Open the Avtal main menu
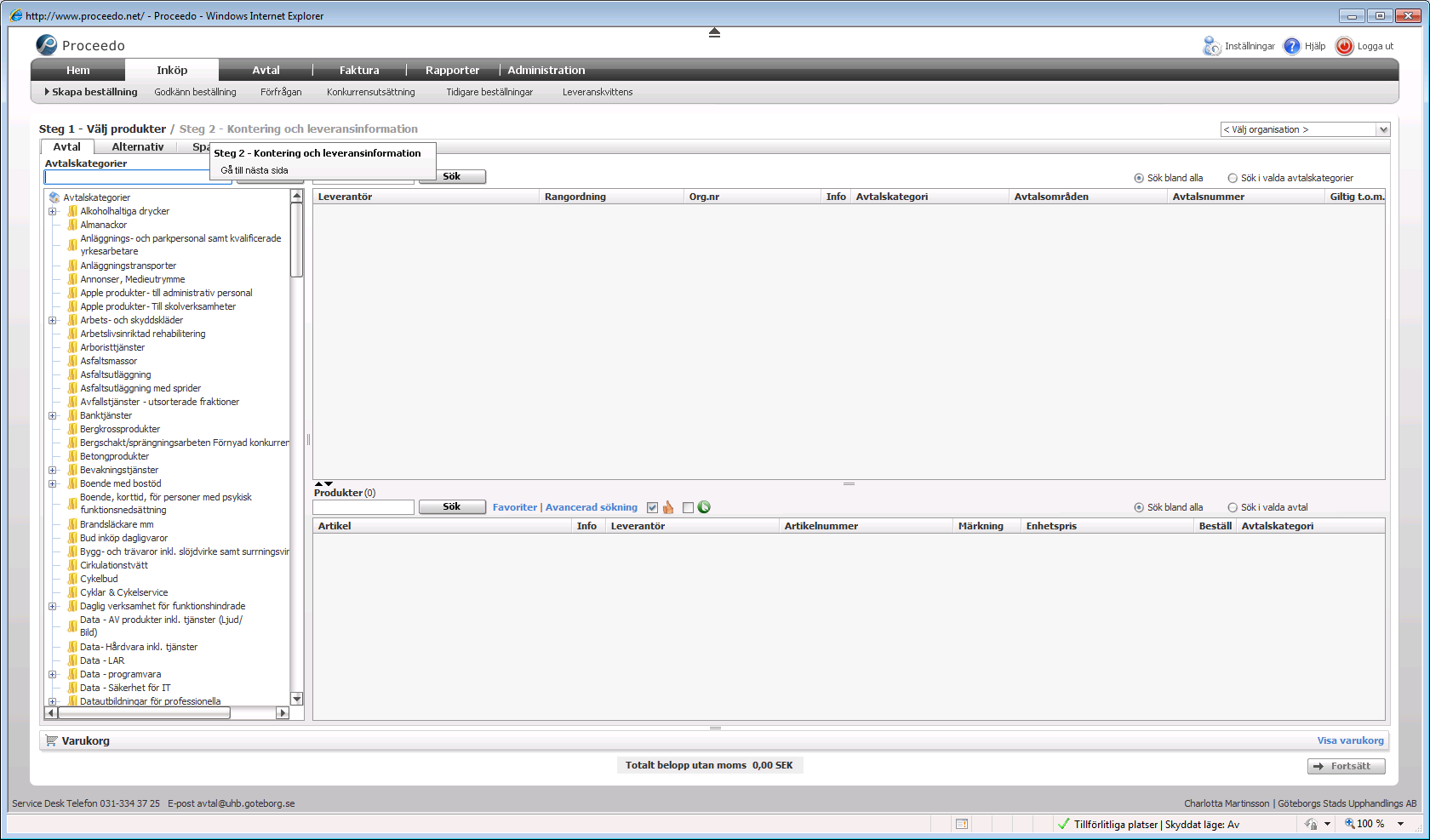The height and width of the screenshot is (840, 1430). (x=266, y=70)
